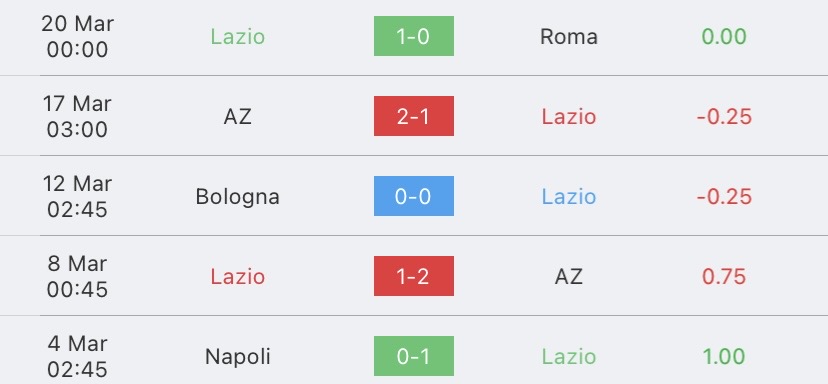Open the Roma team link
Screen dimensions: 828x384
569,36
